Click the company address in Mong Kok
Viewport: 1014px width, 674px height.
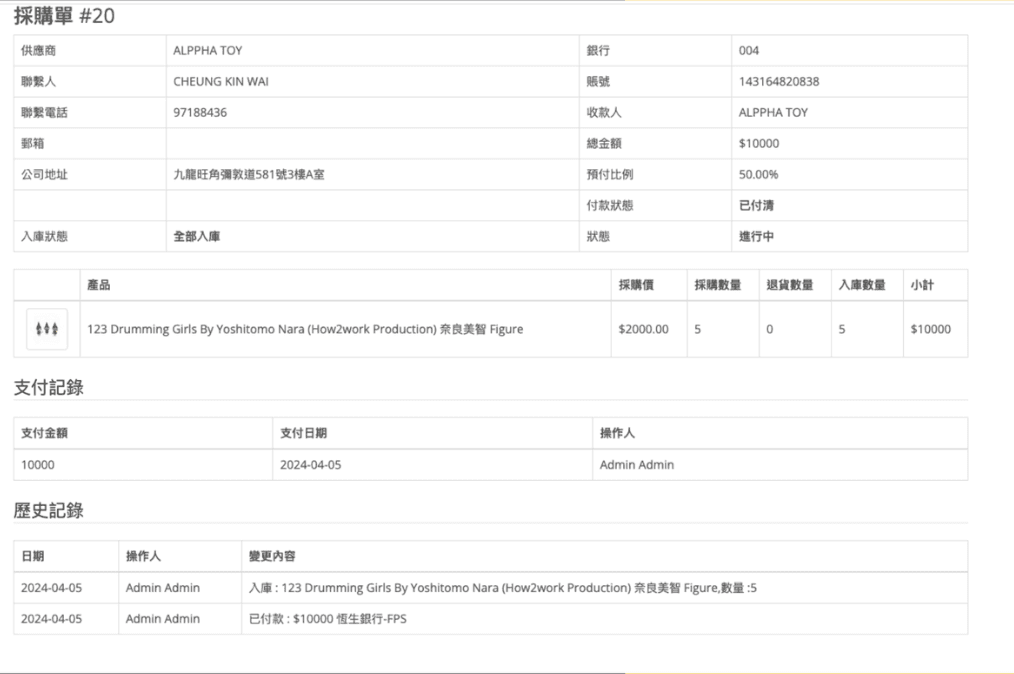(249, 175)
